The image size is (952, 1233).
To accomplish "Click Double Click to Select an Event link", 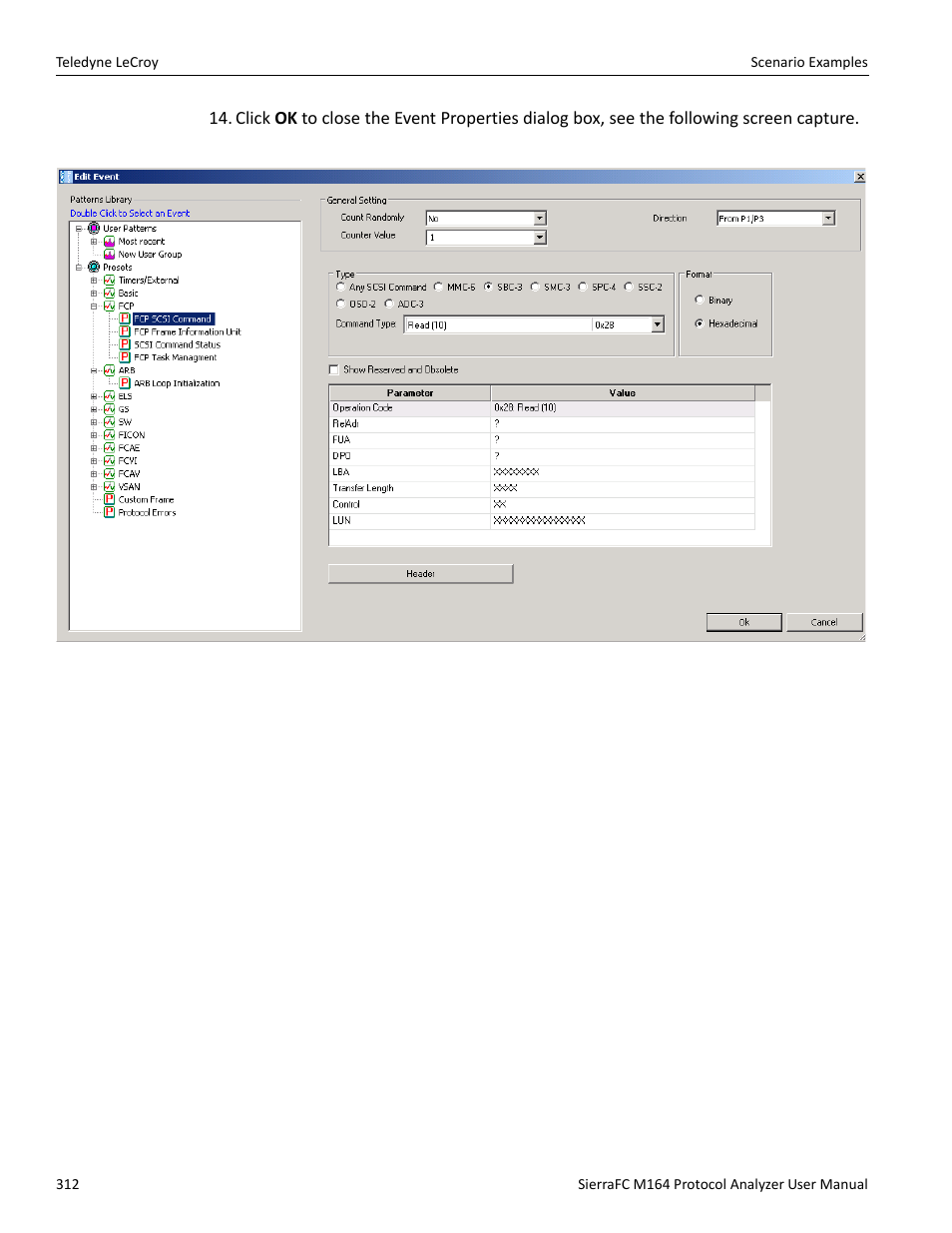I will pyautogui.click(x=130, y=214).
